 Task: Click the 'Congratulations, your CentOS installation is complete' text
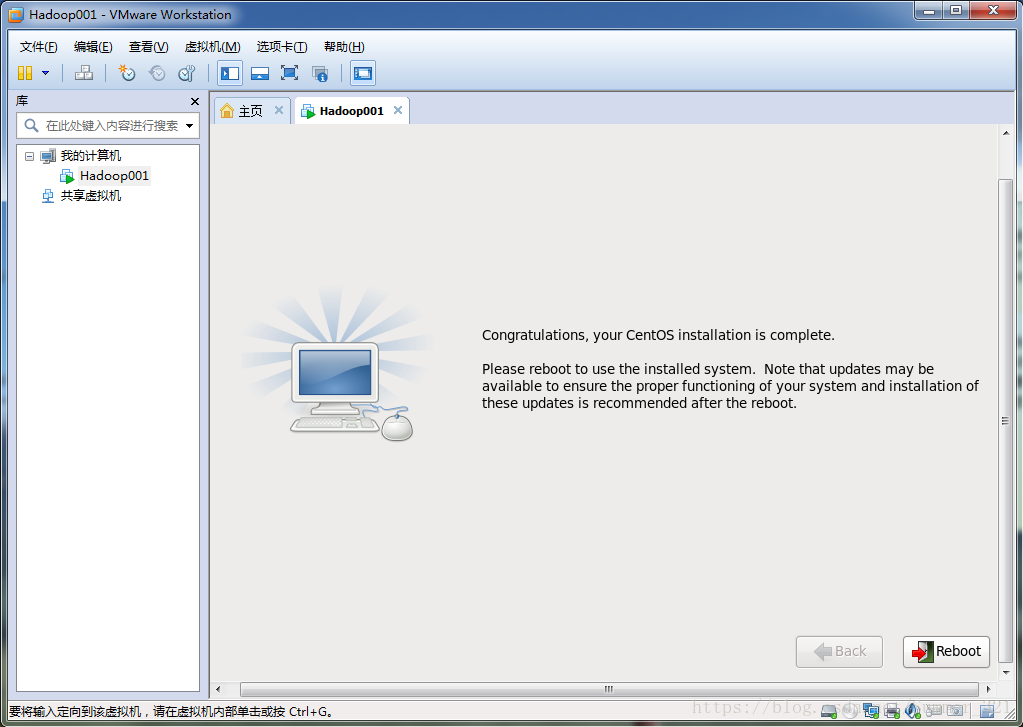pos(658,335)
